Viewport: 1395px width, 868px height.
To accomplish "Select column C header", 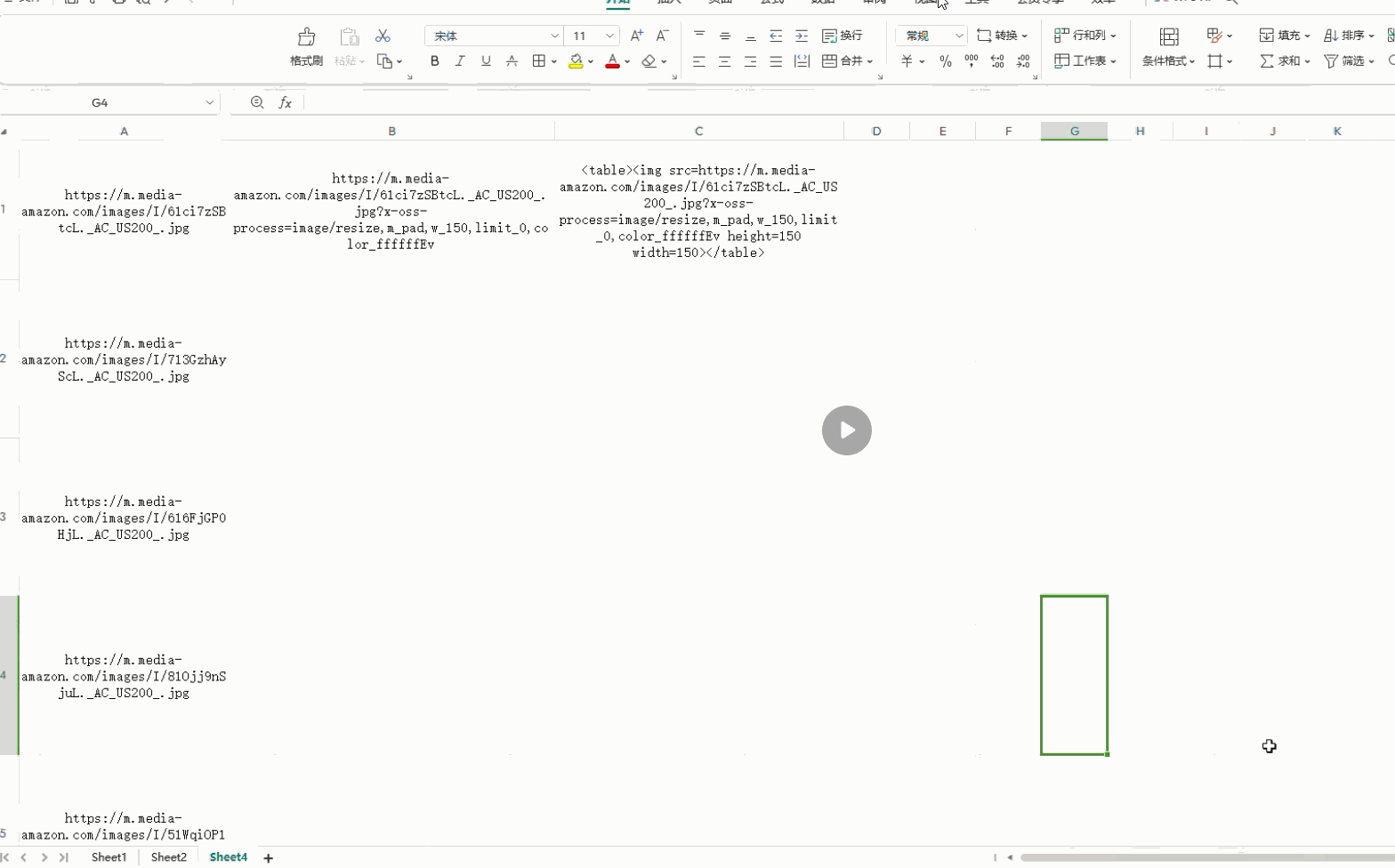I will [699, 132].
